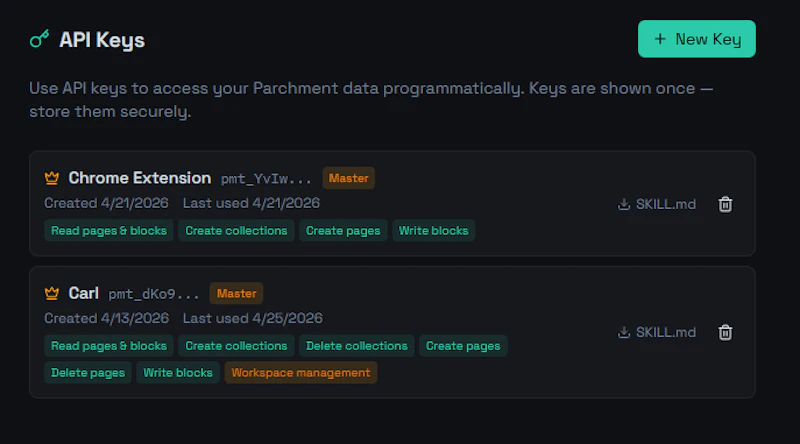Click the Master badge on Chrome Extension

click(348, 178)
